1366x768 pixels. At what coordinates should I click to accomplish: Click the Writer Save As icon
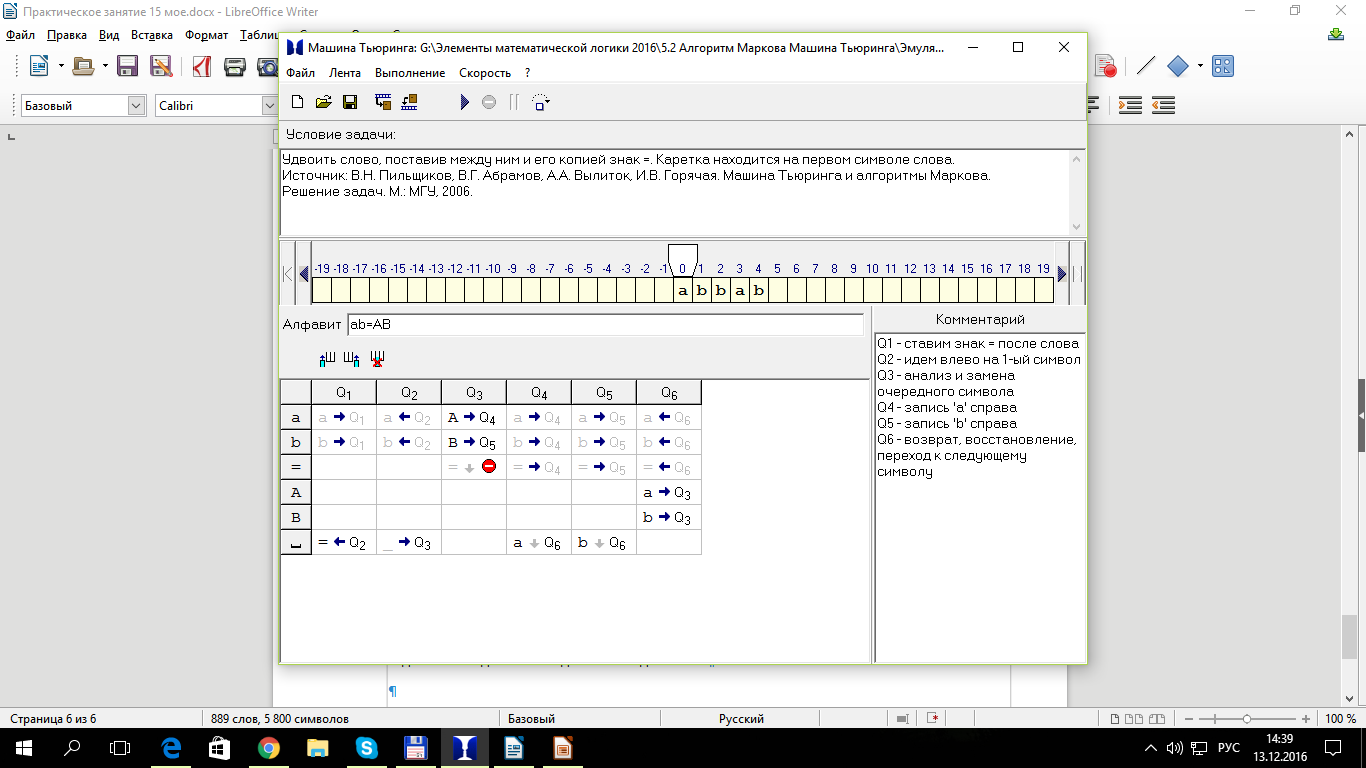[x=160, y=67]
